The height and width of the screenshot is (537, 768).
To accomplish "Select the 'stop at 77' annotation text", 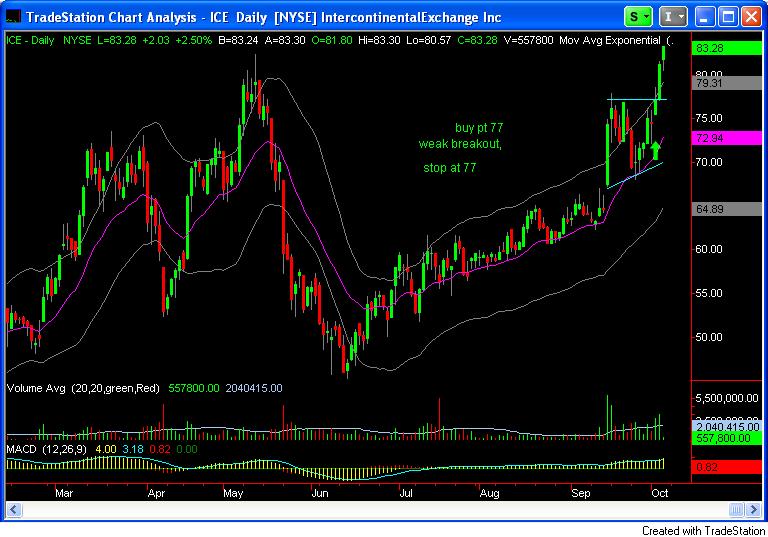I will click(x=450, y=168).
